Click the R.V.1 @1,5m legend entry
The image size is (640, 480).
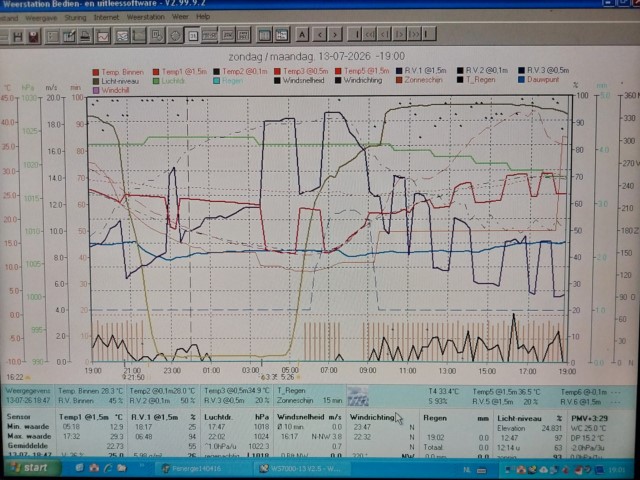[x=421, y=71]
